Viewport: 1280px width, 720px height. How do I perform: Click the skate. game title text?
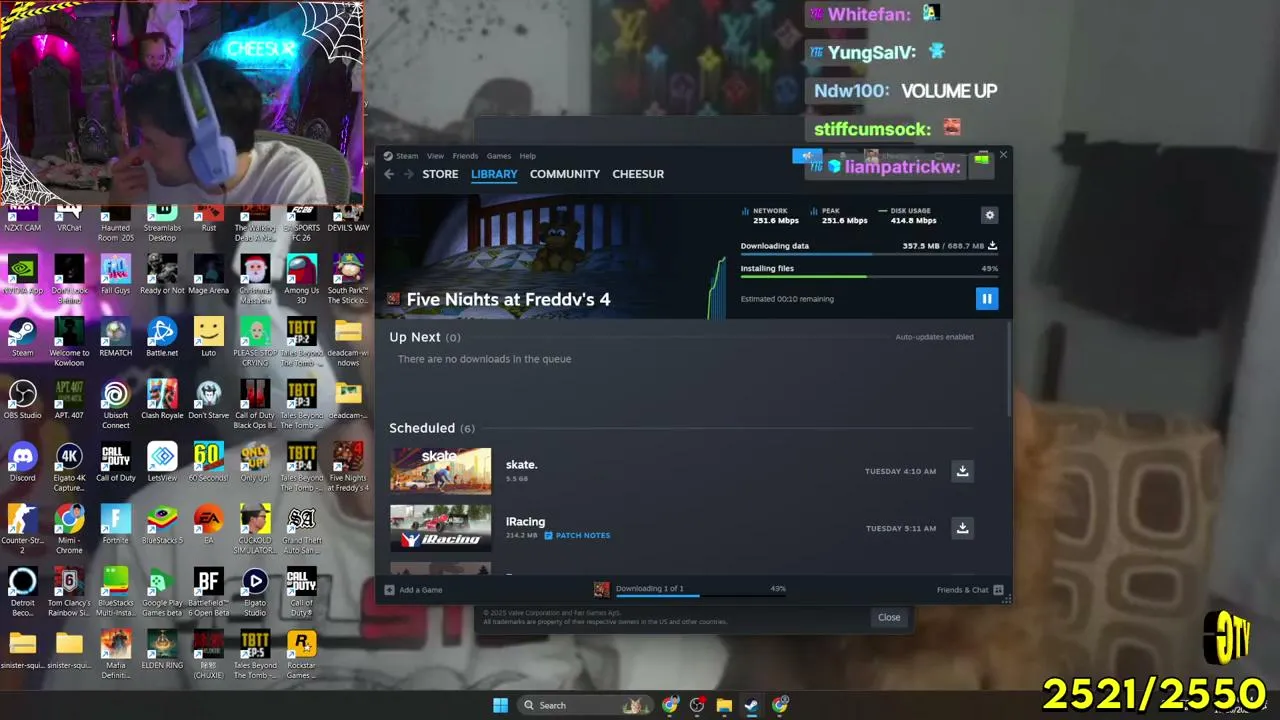(x=521, y=465)
